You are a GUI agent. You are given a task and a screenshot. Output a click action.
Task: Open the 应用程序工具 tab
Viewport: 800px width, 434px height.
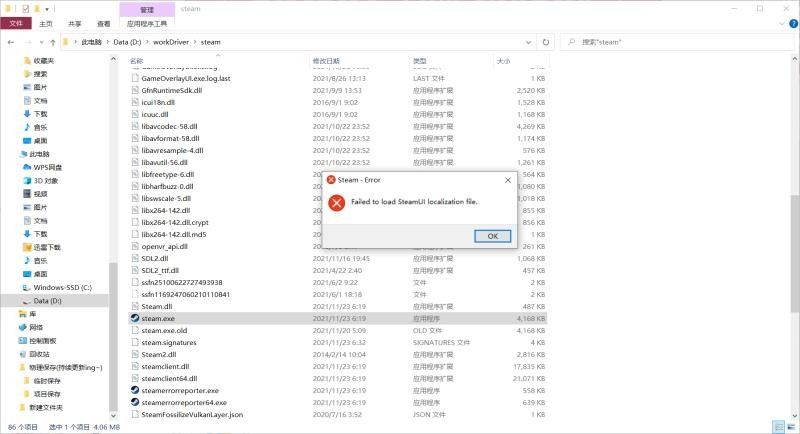[x=147, y=23]
